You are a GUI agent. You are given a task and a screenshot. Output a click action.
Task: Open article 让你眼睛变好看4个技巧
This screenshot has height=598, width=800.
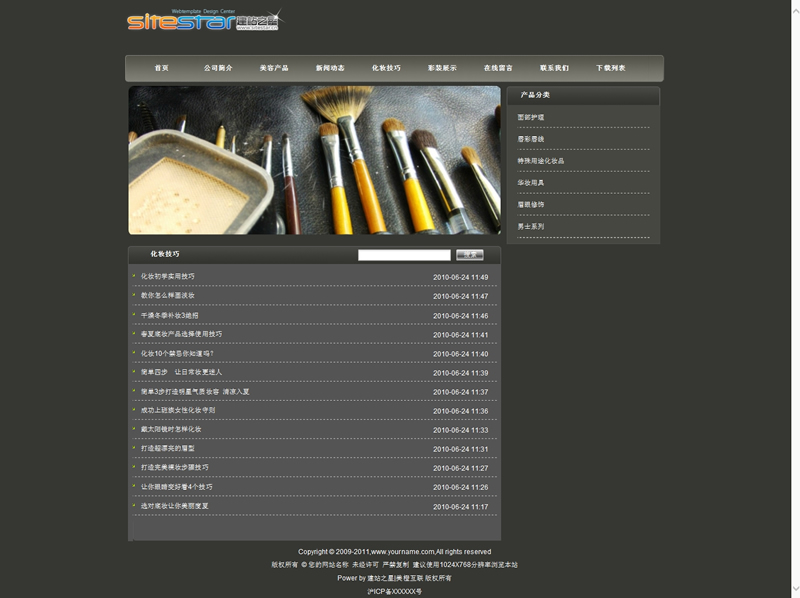coord(177,487)
